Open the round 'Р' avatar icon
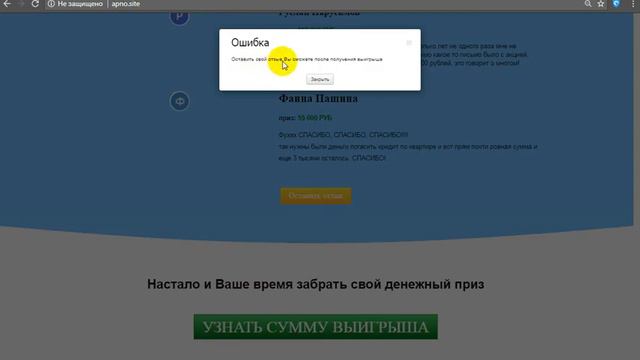640x360 pixels. [x=180, y=17]
